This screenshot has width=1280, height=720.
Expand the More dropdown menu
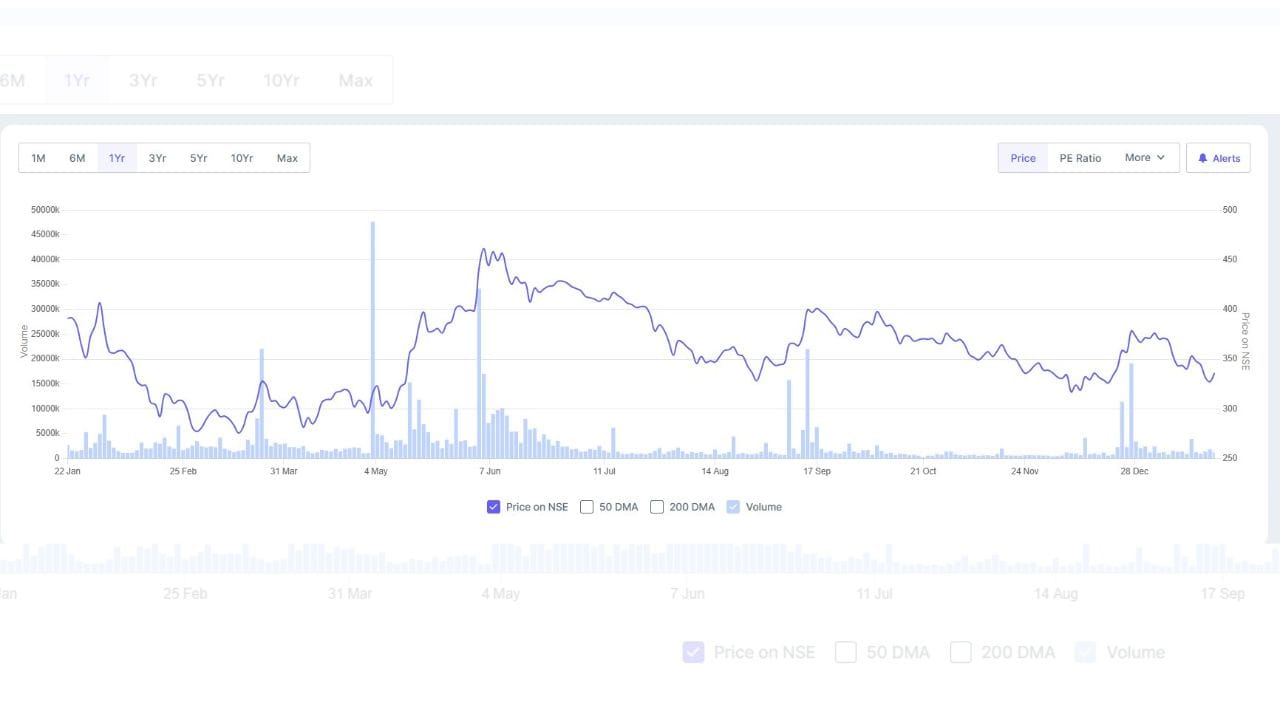1144,158
